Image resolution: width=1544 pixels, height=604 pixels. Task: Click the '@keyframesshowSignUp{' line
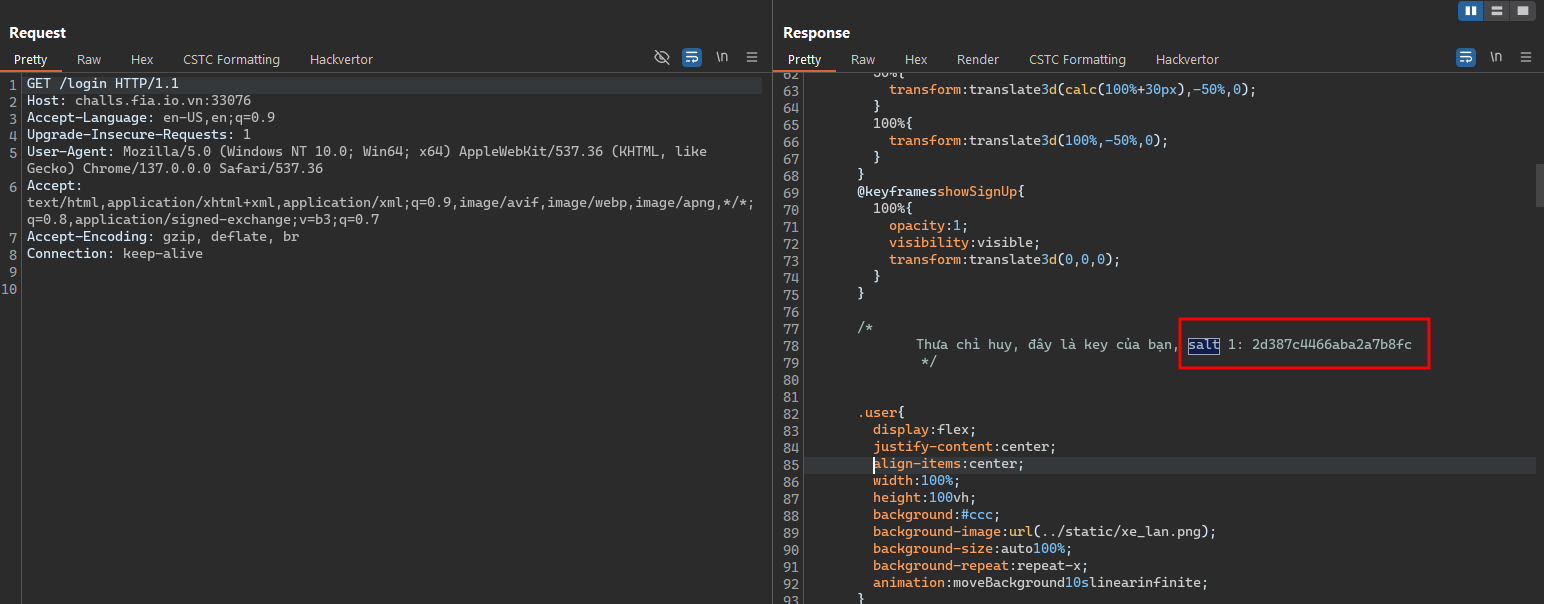click(x=941, y=192)
